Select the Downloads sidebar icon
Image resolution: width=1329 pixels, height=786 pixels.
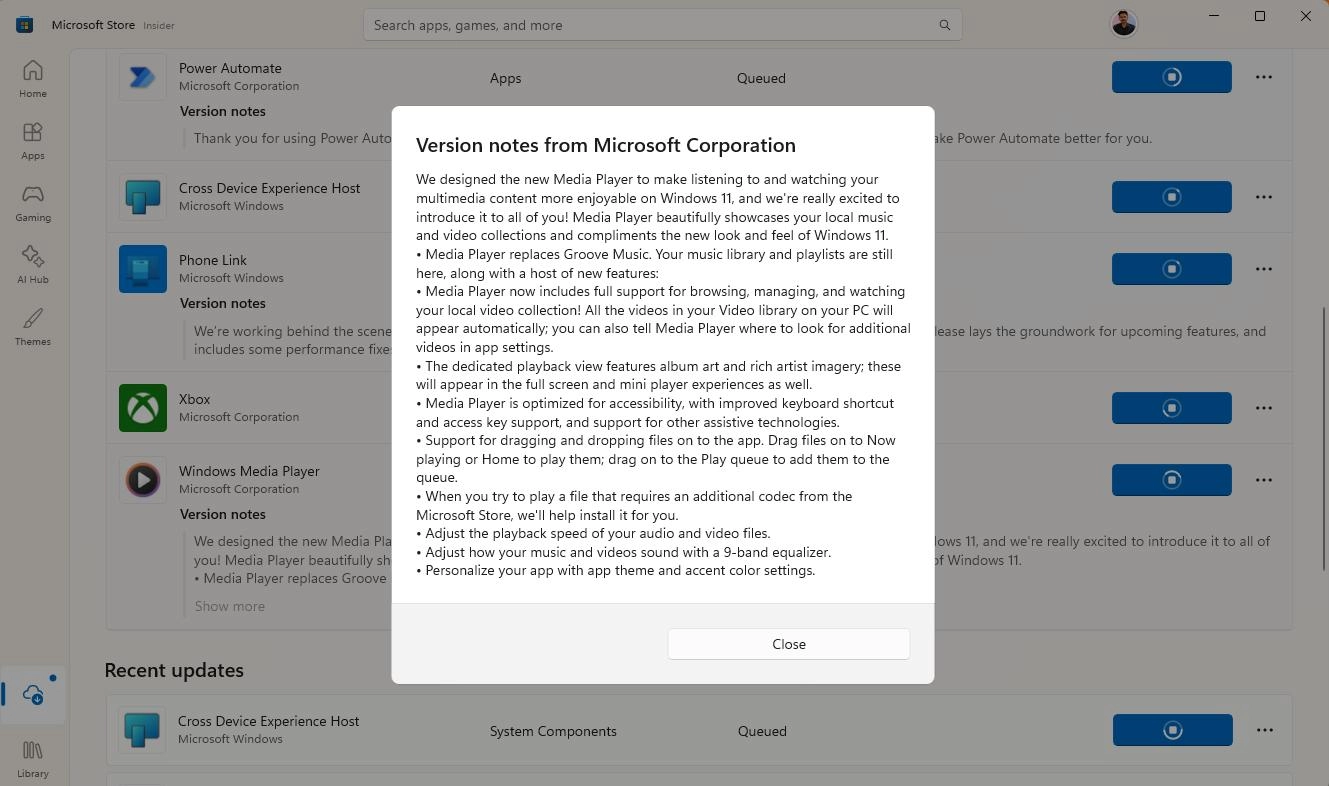pyautogui.click(x=33, y=694)
